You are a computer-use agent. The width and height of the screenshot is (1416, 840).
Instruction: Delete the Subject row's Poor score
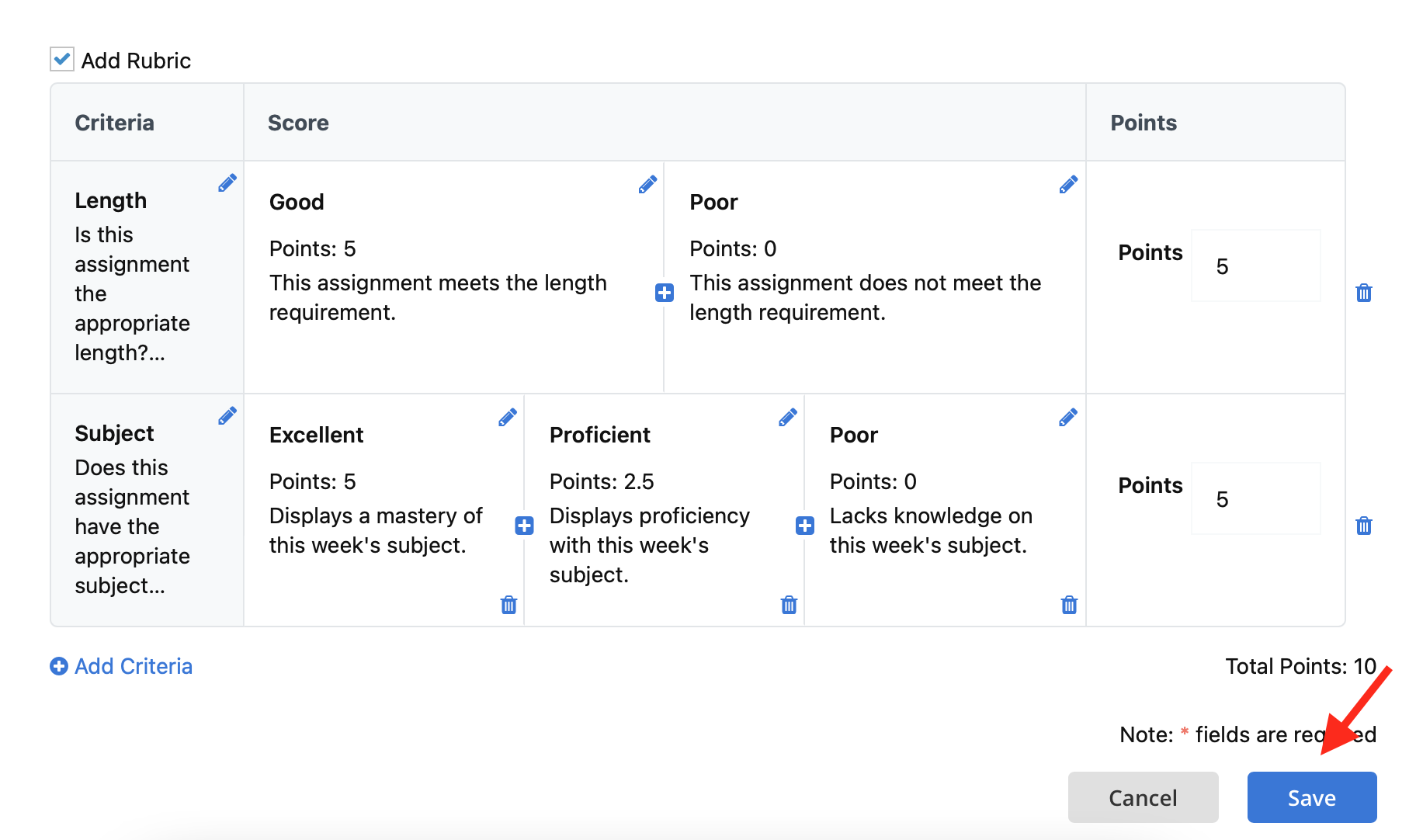pos(1069,605)
